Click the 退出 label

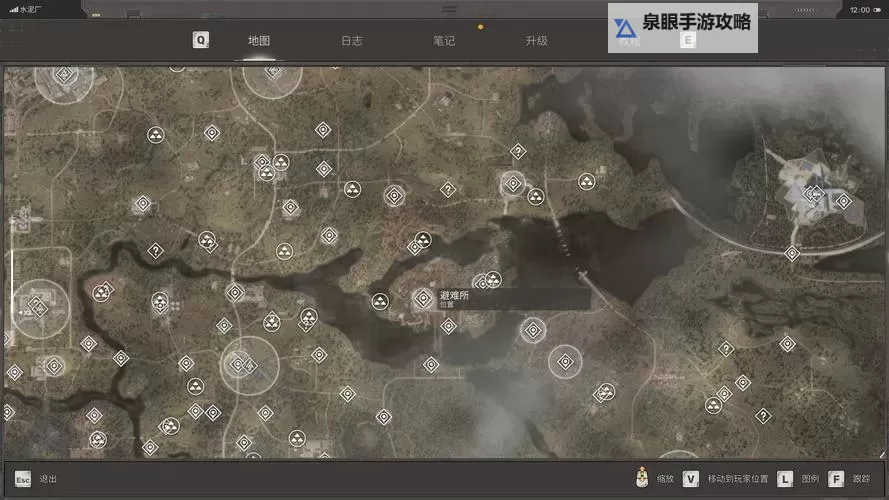pyautogui.click(x=48, y=479)
